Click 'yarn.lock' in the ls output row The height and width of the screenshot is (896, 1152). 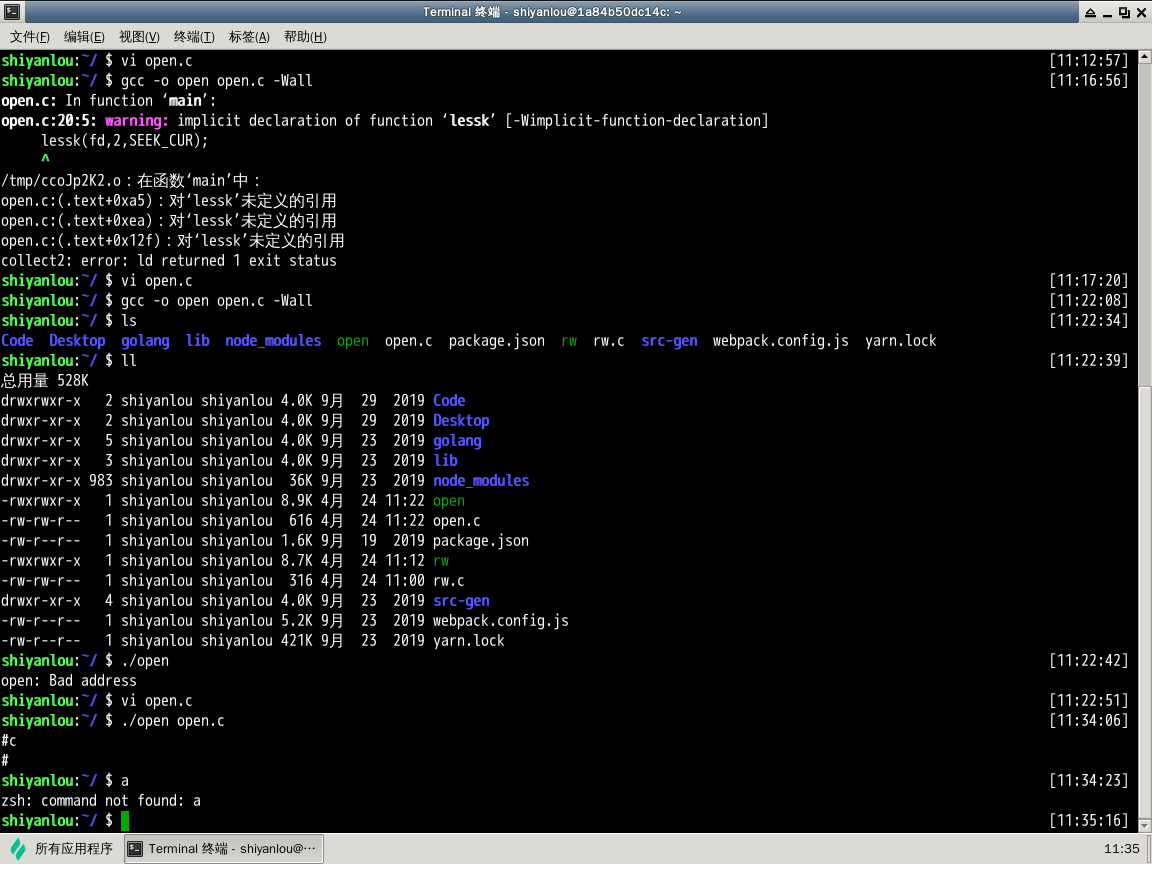tap(901, 341)
